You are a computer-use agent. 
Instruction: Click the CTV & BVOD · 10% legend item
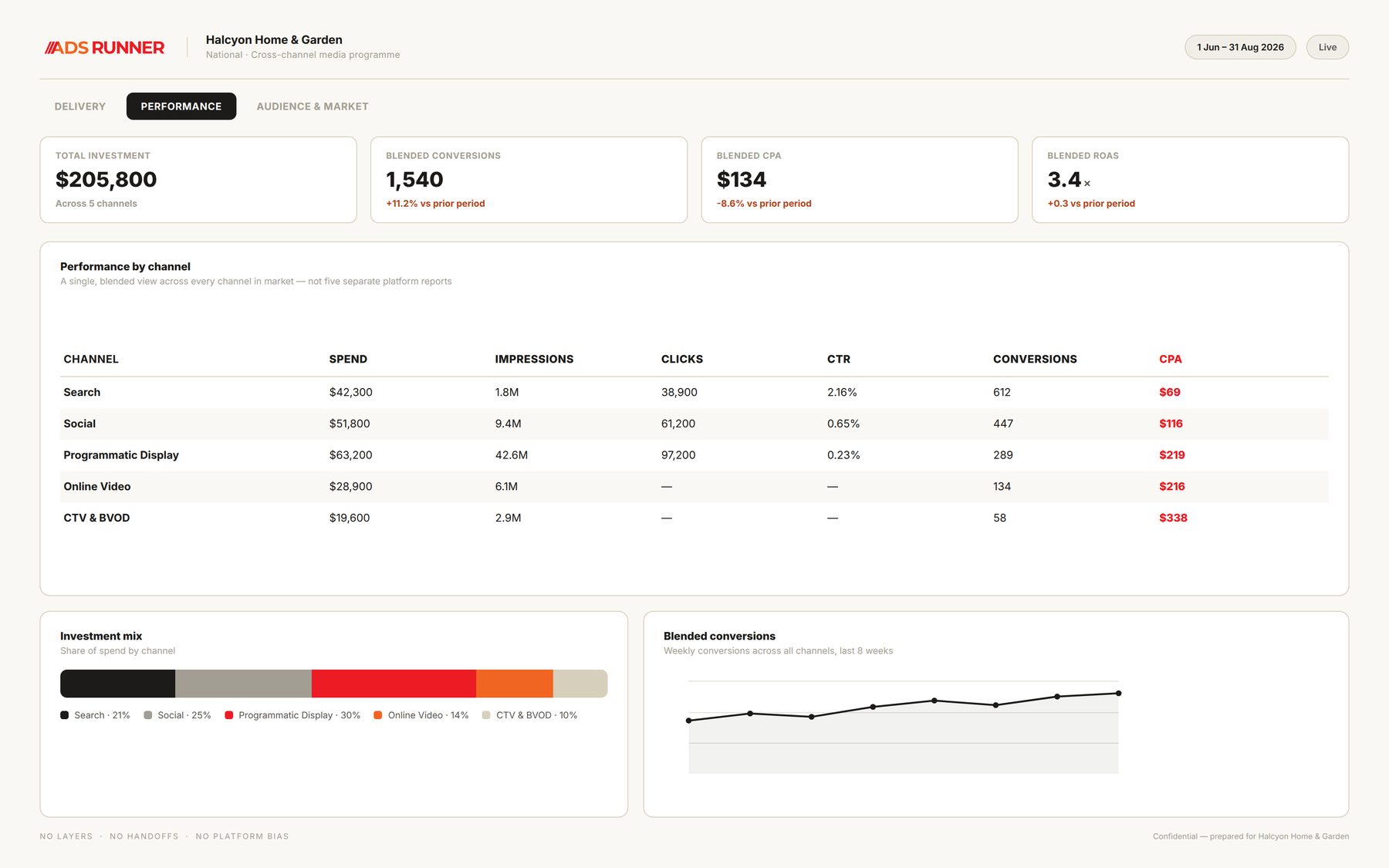529,715
